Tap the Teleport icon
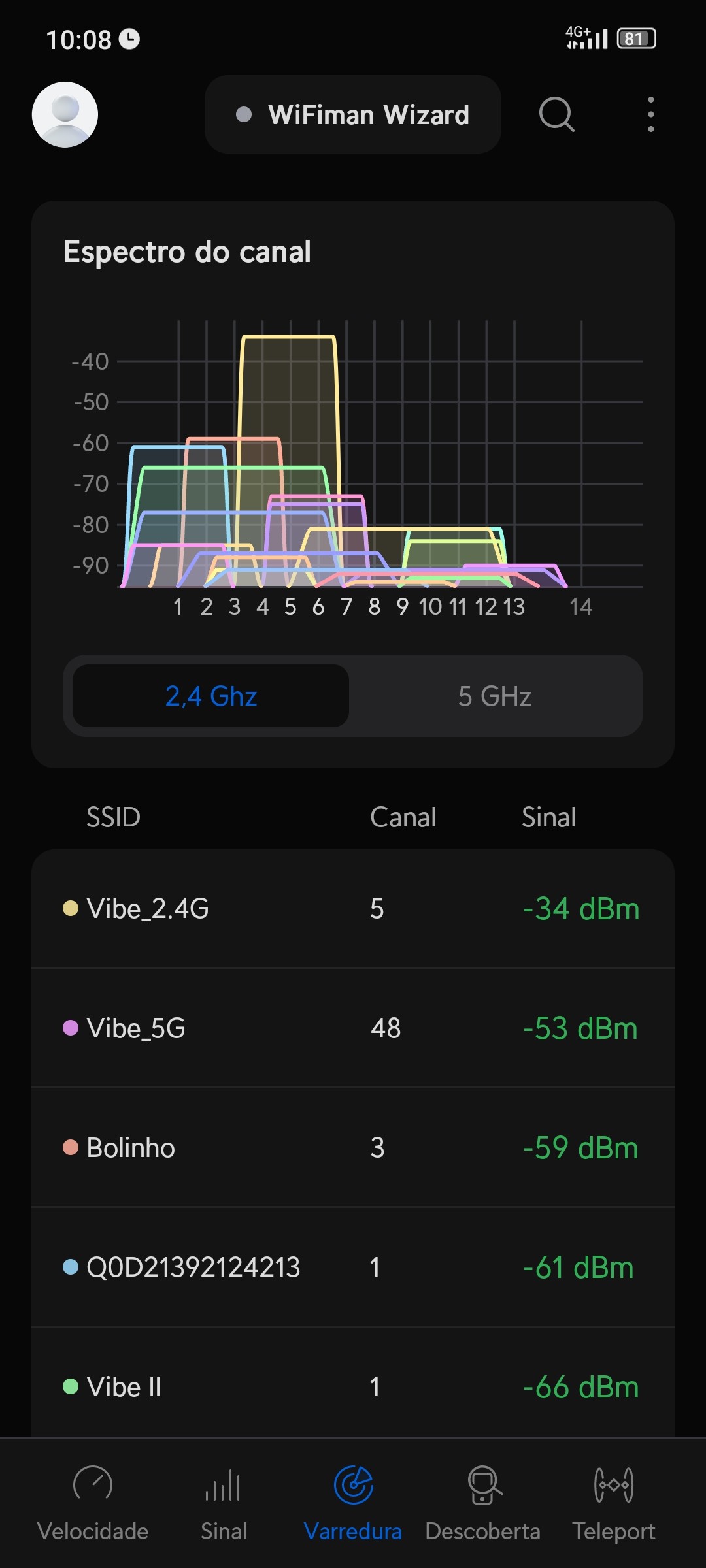706x1568 pixels. 613,1484
